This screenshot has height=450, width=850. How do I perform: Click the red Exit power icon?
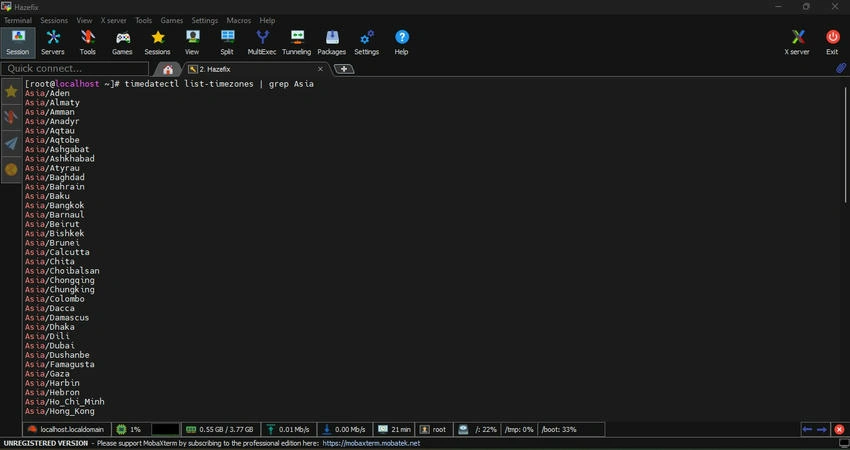point(832,42)
